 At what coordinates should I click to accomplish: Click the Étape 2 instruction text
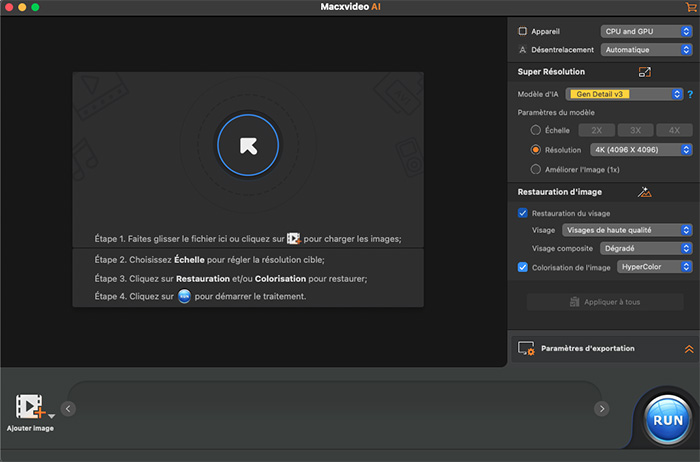pos(209,260)
